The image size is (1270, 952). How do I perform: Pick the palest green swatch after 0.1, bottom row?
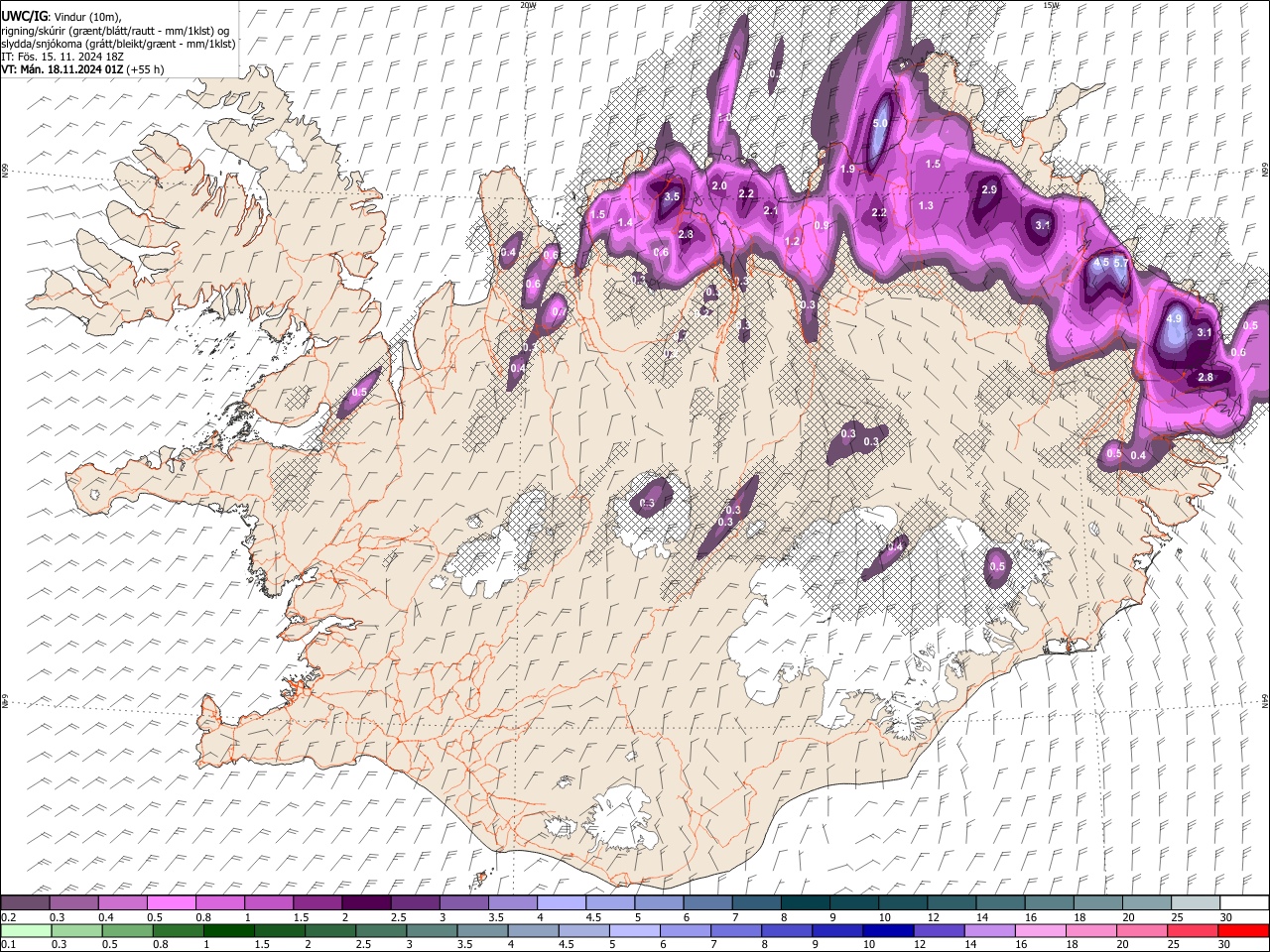pos(25,930)
